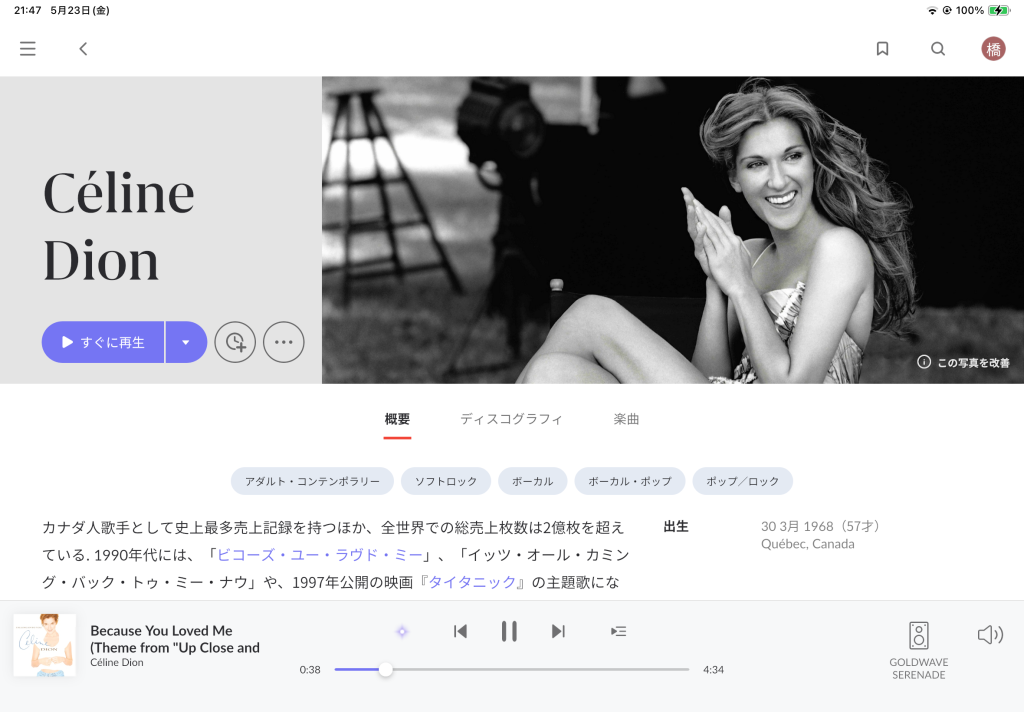Open the three-dot more options menu

(283, 342)
